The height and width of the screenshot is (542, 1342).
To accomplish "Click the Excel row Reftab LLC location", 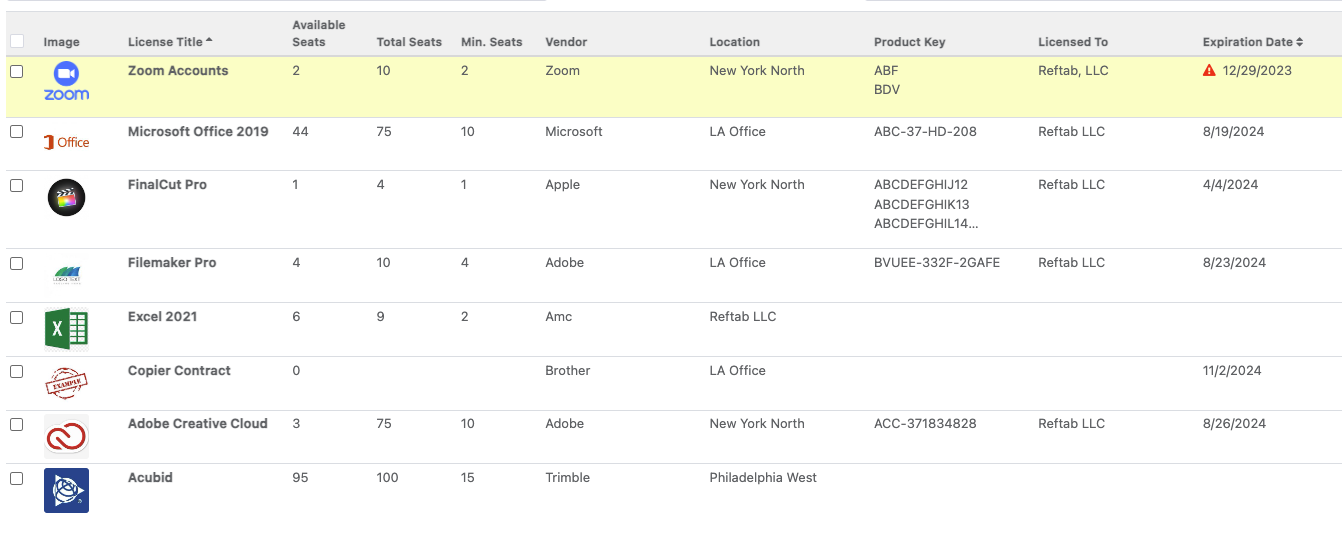I will (743, 317).
